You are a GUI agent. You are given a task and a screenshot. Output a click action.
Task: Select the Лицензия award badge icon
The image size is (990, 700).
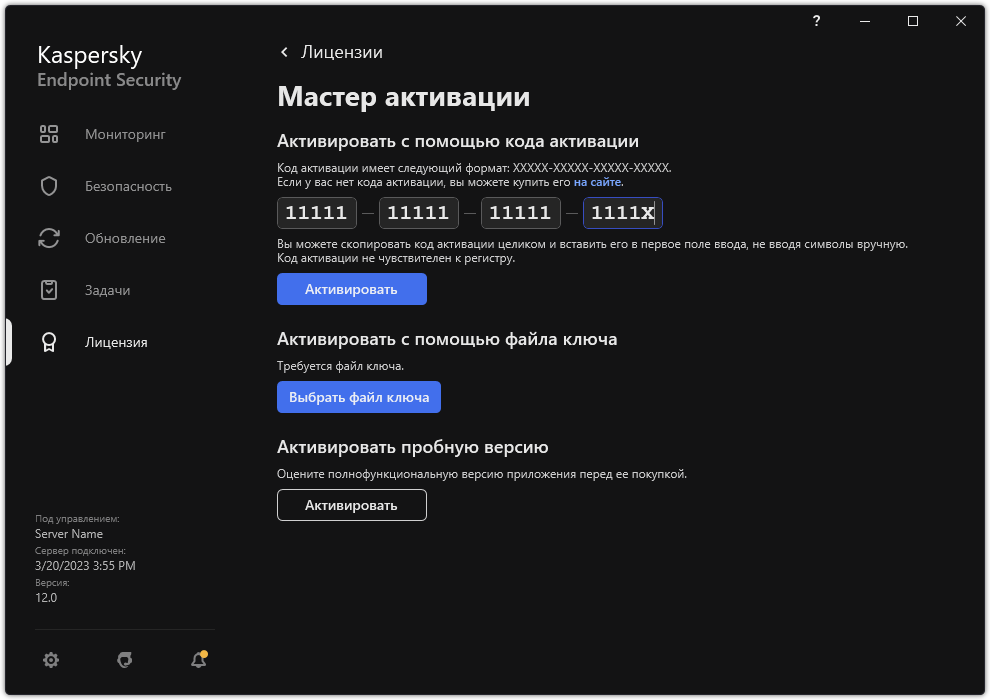click(x=49, y=341)
